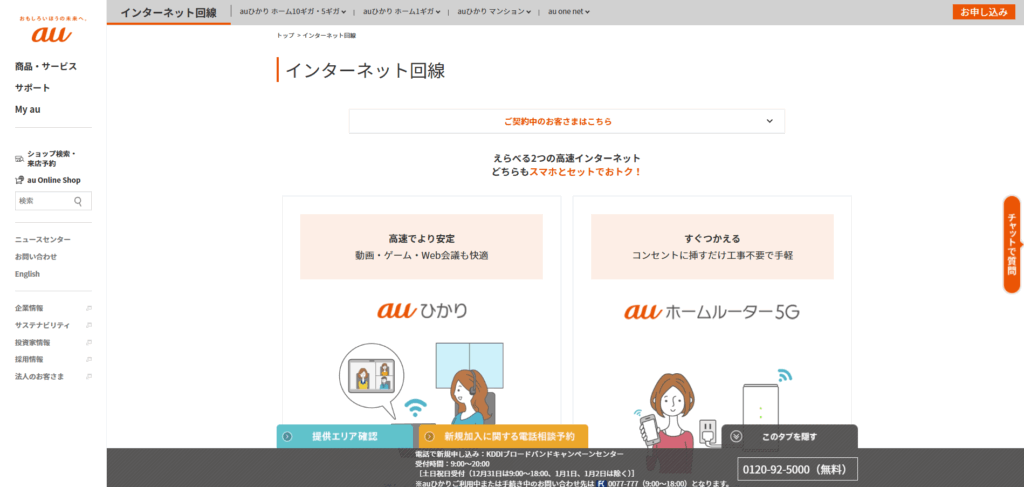The width and height of the screenshot is (1024, 487).
Task: Click the search magnifier icon
Action: pos(79,201)
